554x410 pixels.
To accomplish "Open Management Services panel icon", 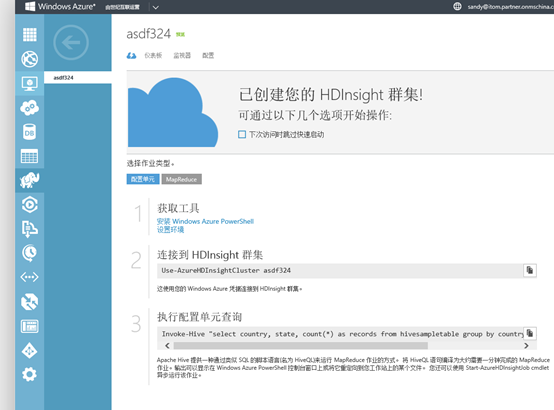I will [x=30, y=326].
